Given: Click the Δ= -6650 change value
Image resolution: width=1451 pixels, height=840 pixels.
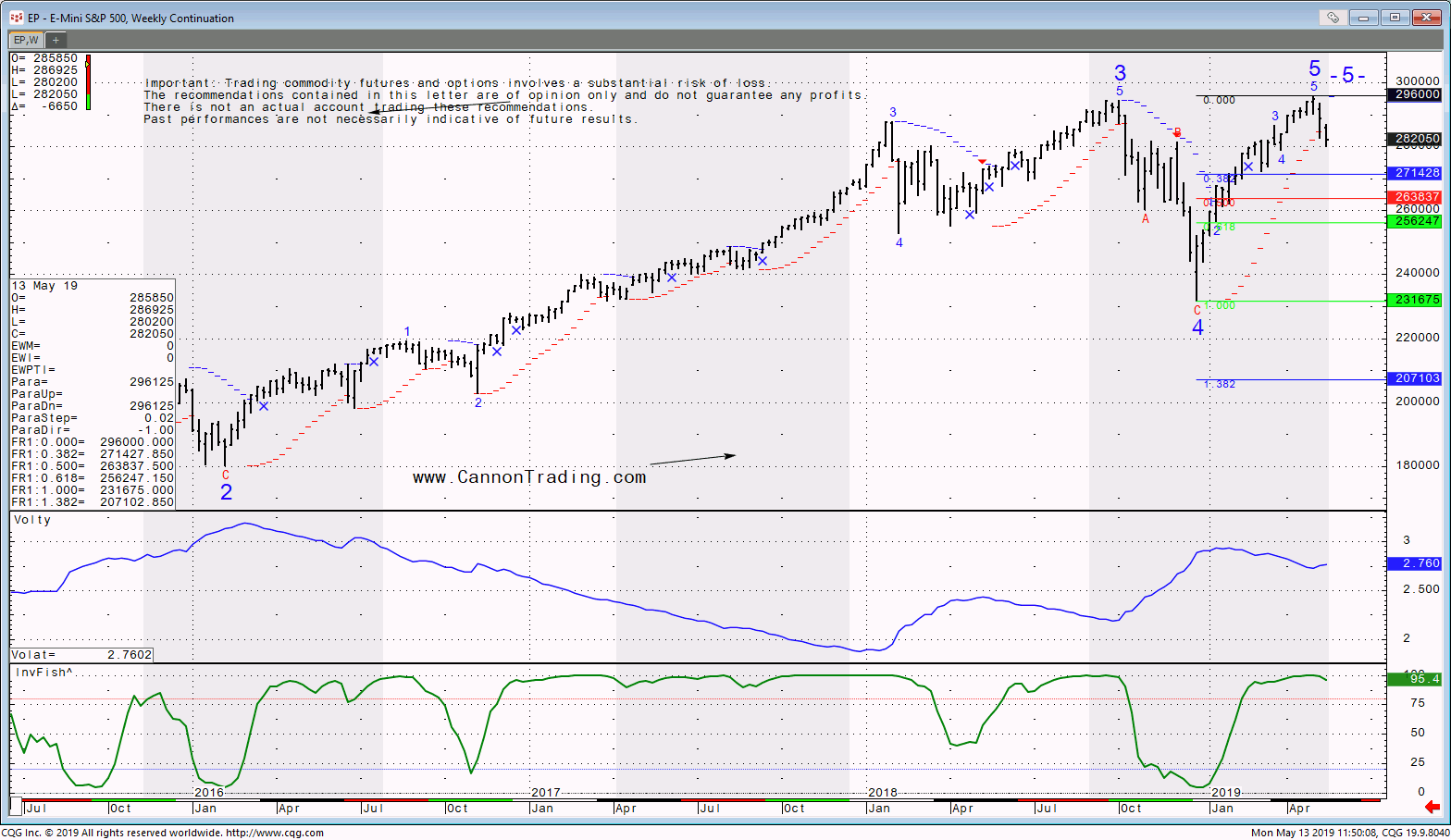Looking at the screenshot, I should tap(44, 106).
